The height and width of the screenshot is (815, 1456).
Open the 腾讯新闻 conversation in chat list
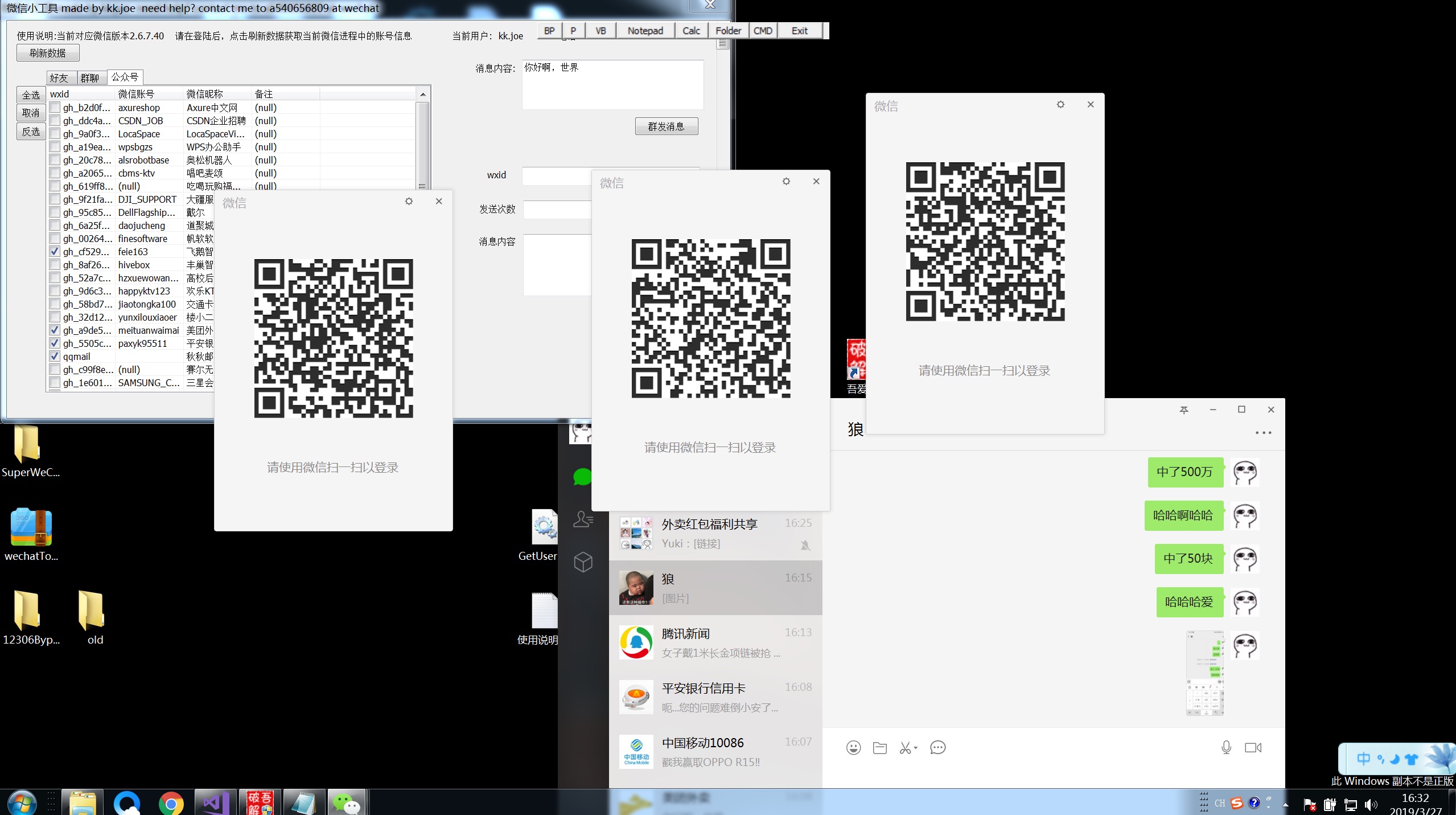tap(715, 642)
